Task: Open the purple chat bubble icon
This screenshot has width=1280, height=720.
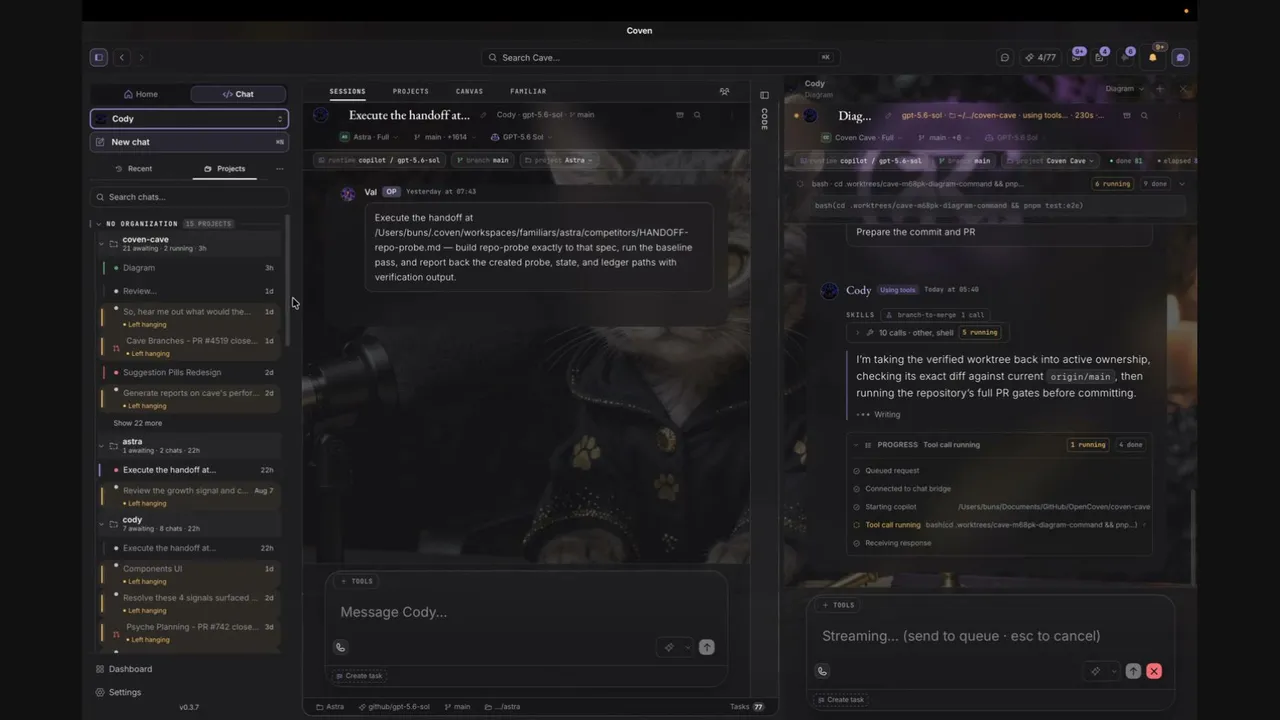Action: tap(1180, 58)
